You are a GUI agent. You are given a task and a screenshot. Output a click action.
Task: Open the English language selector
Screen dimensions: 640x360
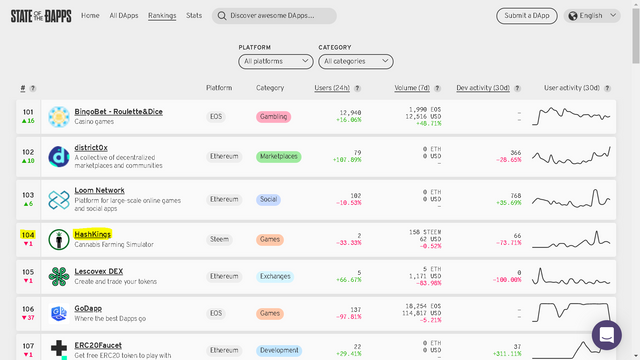point(592,16)
